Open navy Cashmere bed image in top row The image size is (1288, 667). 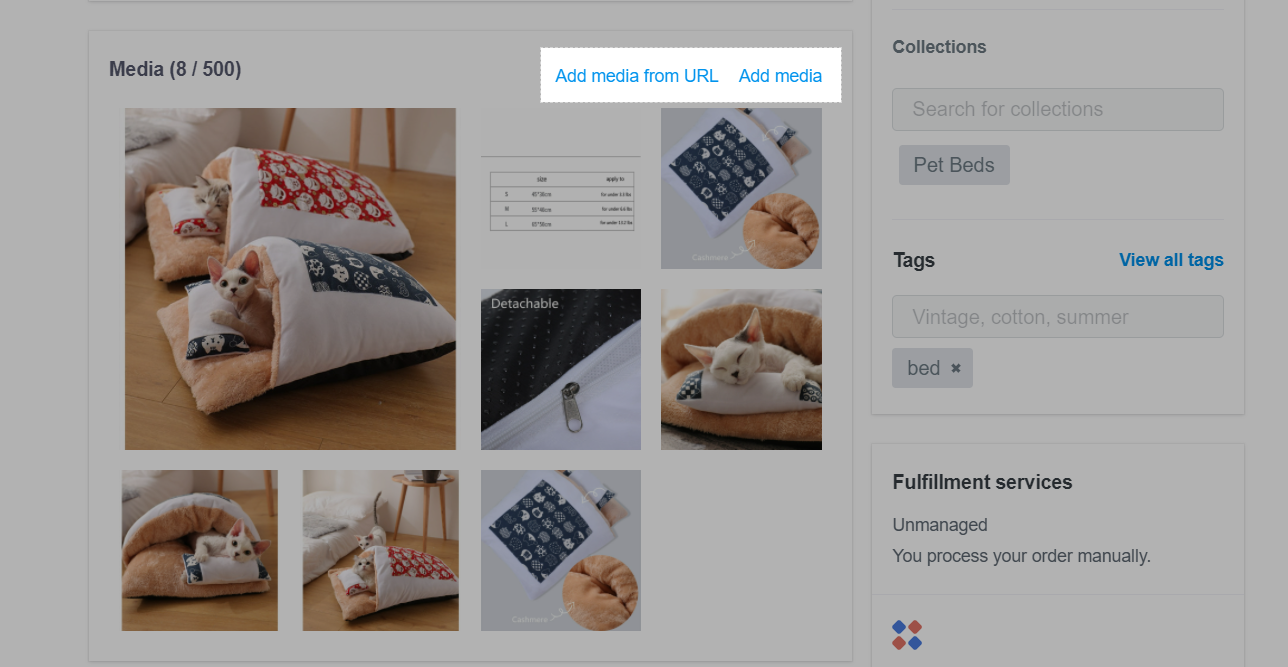[741, 188]
